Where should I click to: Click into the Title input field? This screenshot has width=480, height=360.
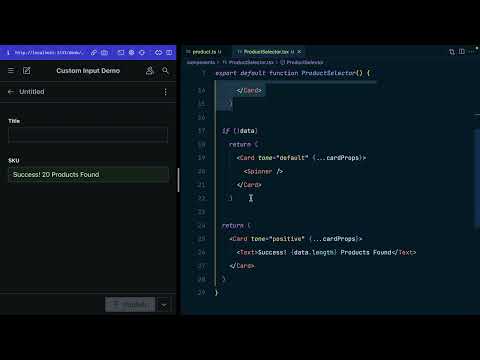(x=88, y=135)
